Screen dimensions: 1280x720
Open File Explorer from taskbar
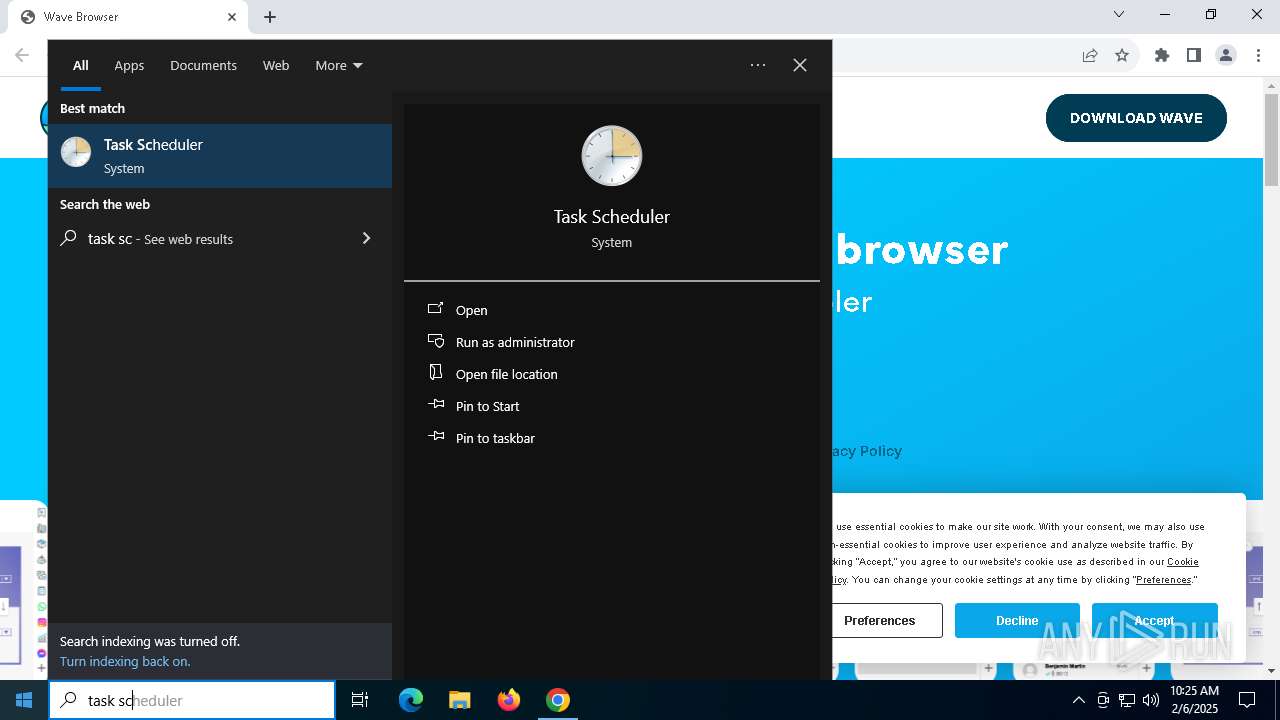tap(459, 700)
